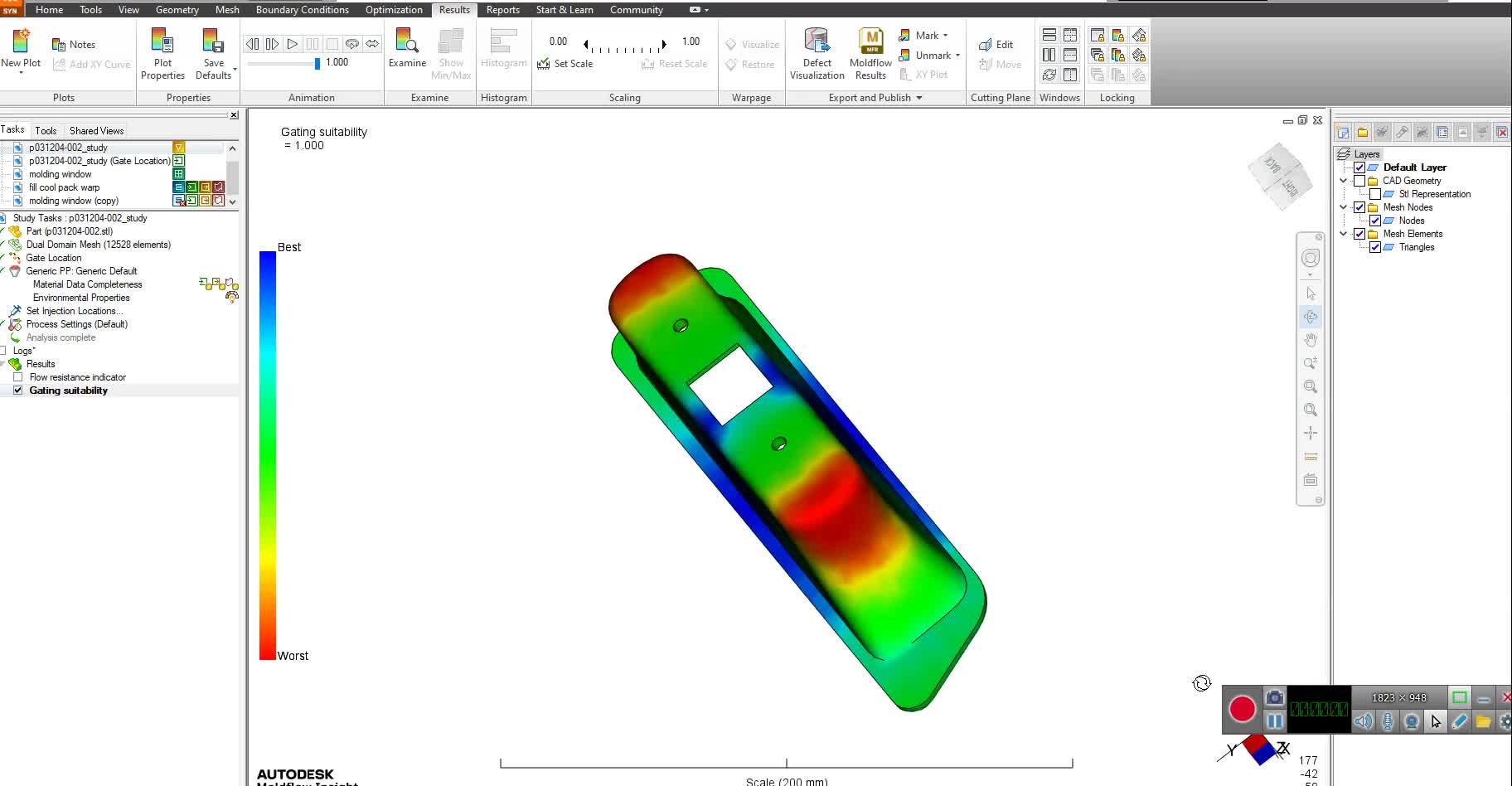The image size is (1512, 786).
Task: Open the Notes tool
Action: point(74,45)
